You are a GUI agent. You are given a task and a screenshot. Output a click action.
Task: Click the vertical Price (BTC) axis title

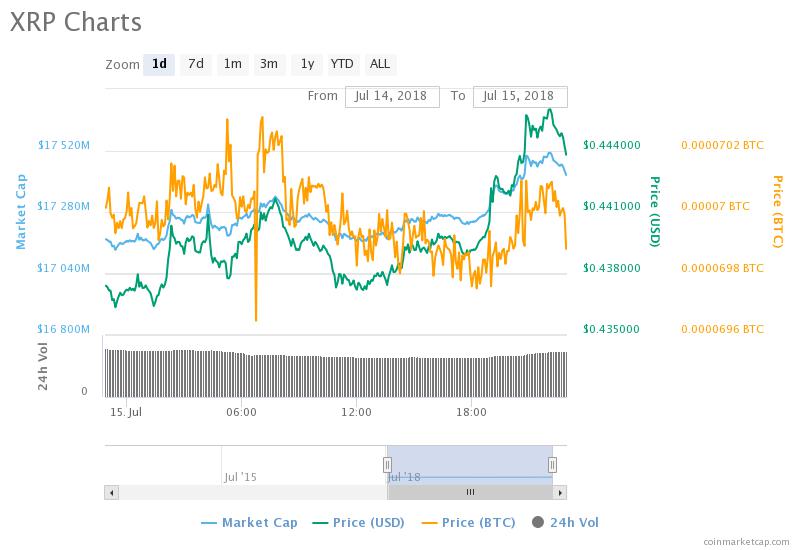point(777,211)
